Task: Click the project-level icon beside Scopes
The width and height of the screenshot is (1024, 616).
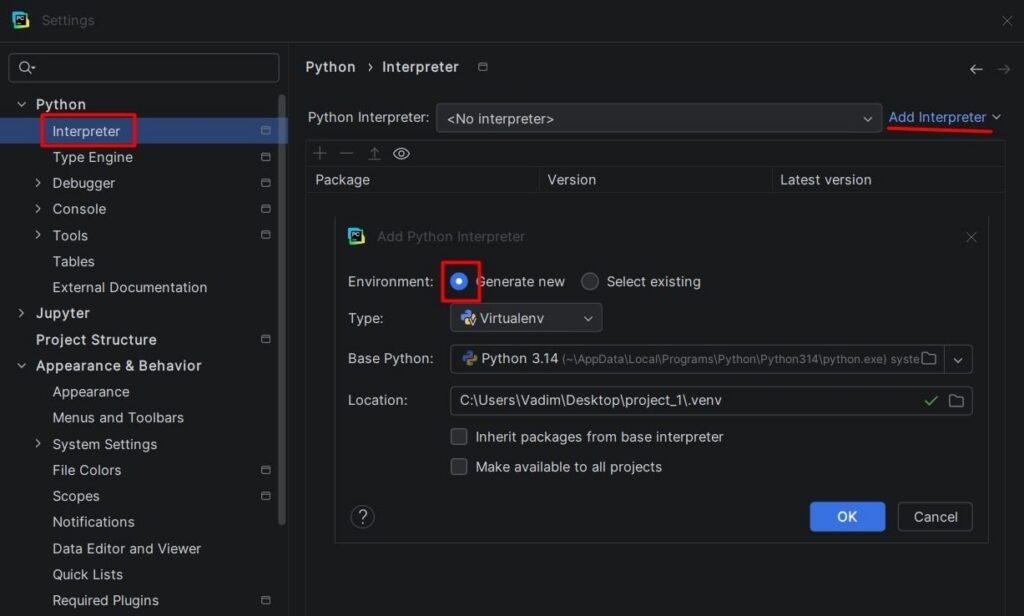Action: click(x=266, y=496)
